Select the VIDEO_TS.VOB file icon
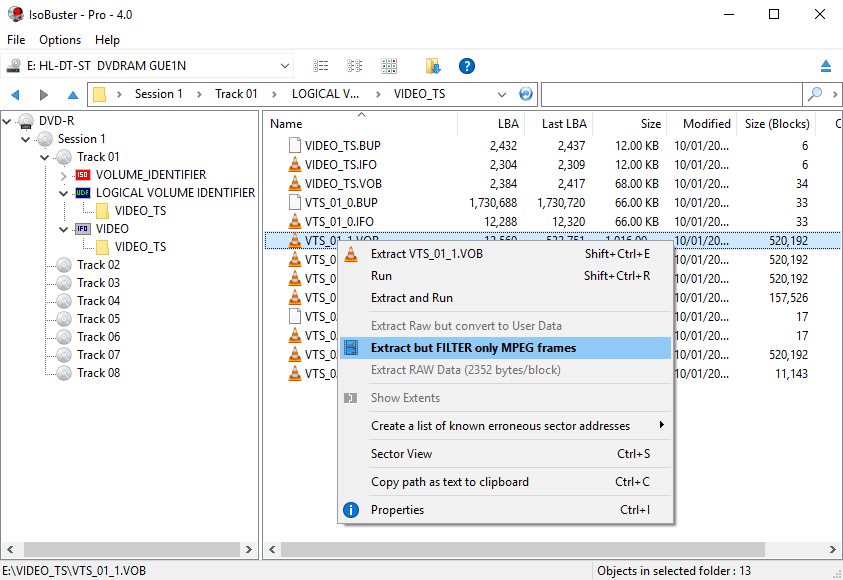 click(295, 183)
